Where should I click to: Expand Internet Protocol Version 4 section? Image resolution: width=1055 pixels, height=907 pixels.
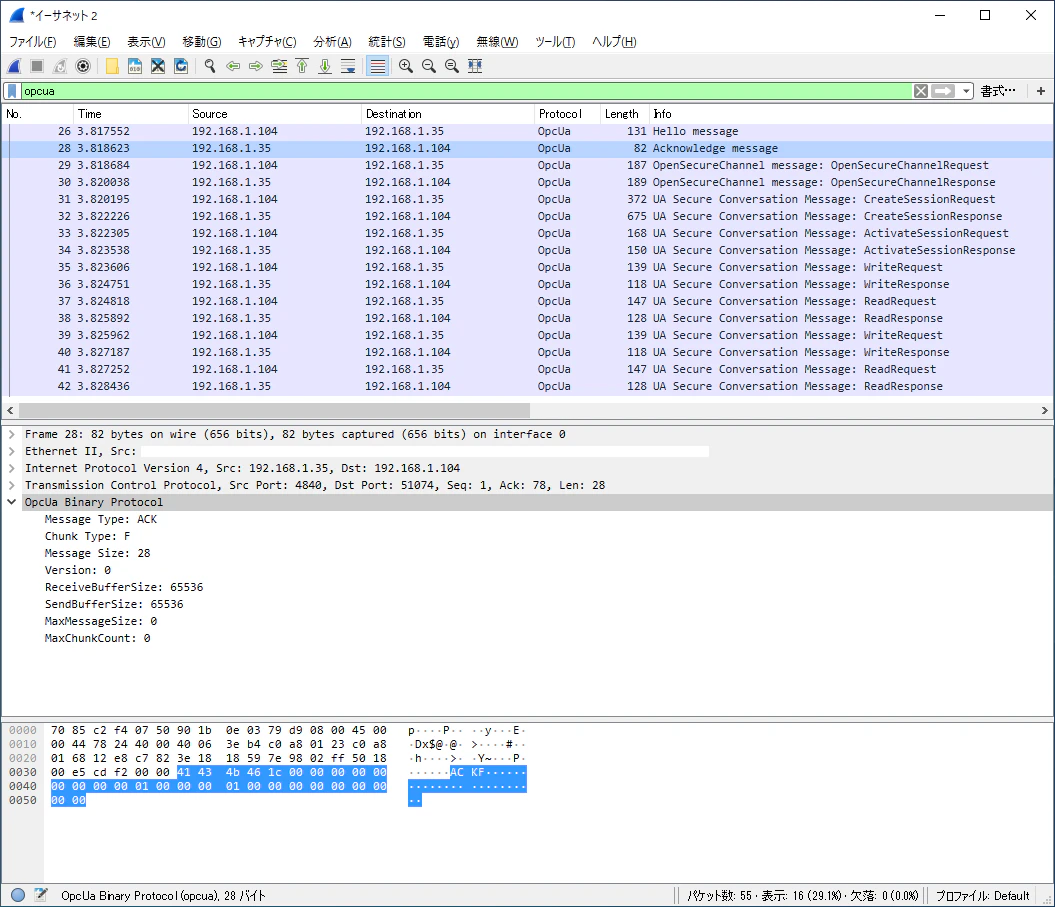11,468
